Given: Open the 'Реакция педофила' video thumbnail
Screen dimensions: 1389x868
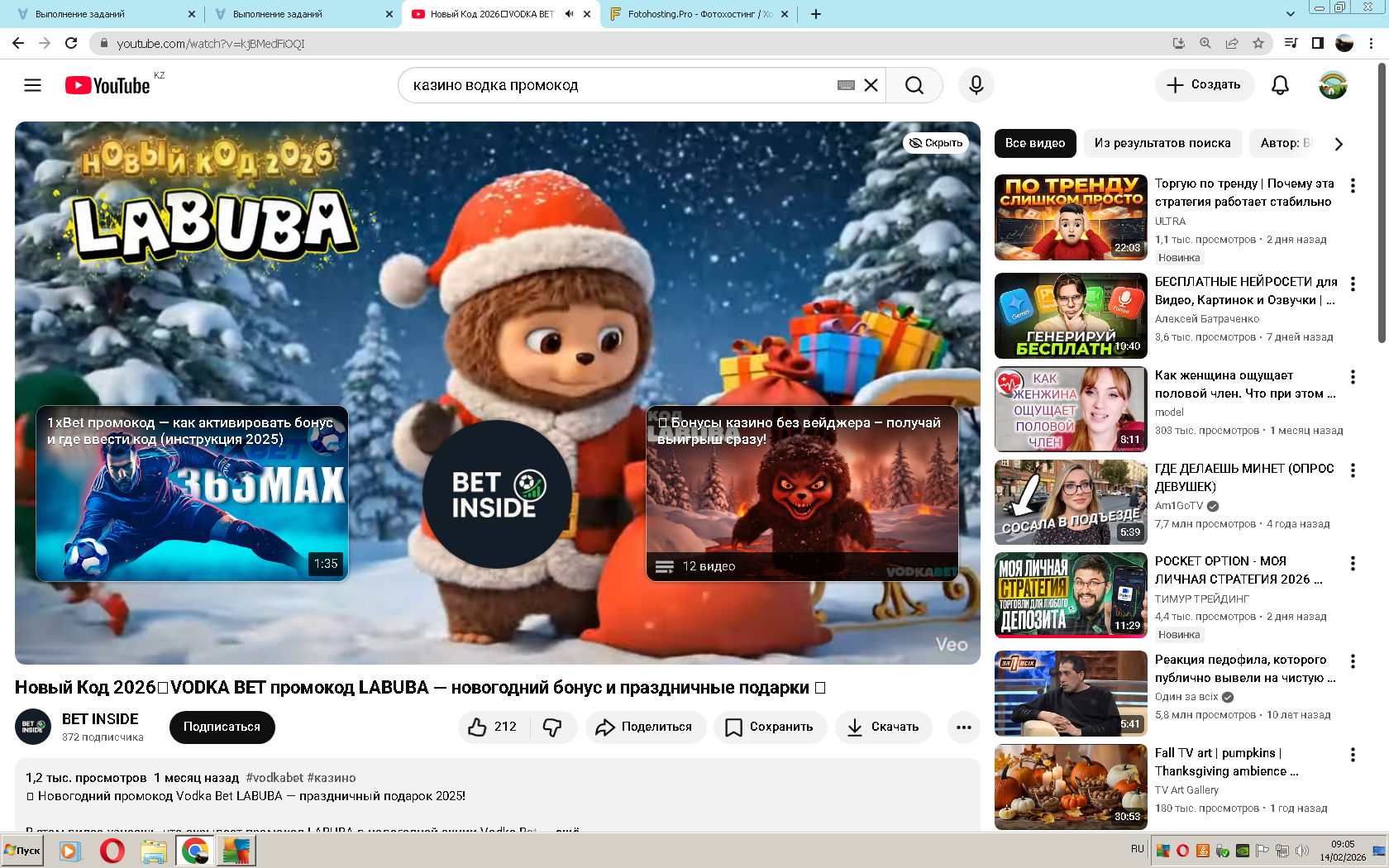Looking at the screenshot, I should [1071, 694].
